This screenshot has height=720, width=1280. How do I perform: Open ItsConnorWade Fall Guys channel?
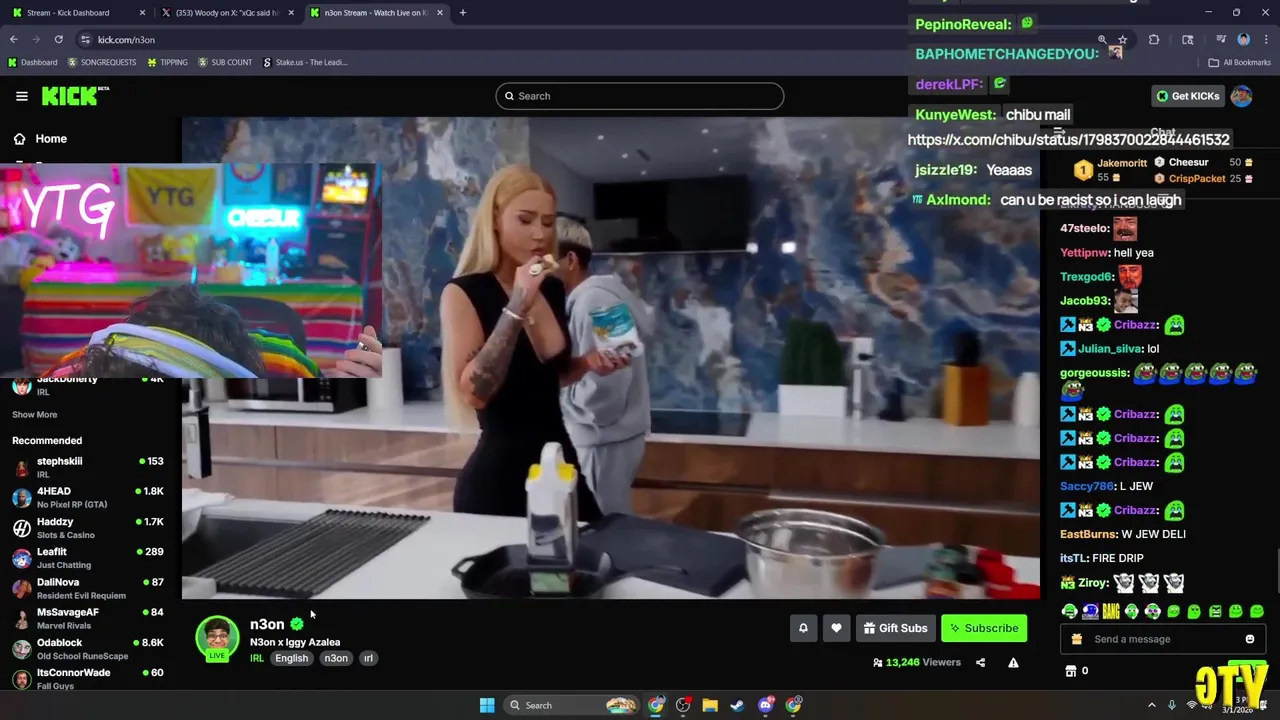coord(88,678)
